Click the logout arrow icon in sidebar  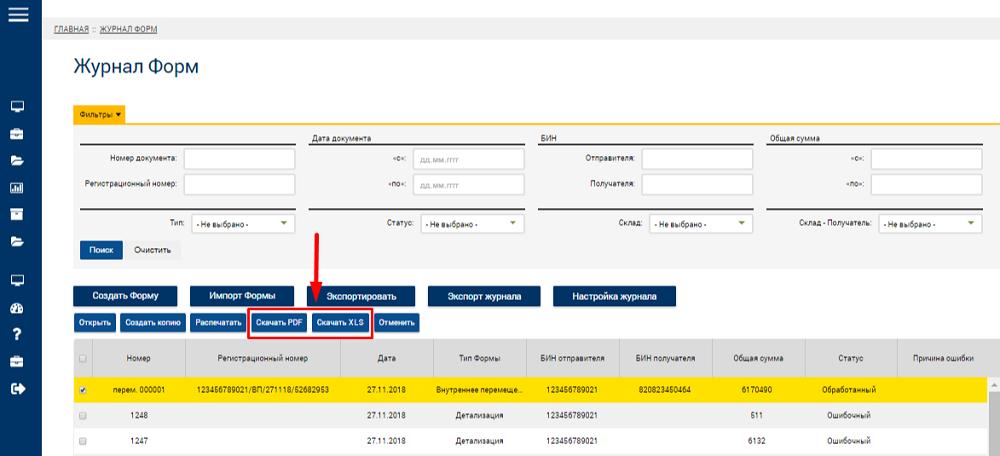click(x=18, y=388)
